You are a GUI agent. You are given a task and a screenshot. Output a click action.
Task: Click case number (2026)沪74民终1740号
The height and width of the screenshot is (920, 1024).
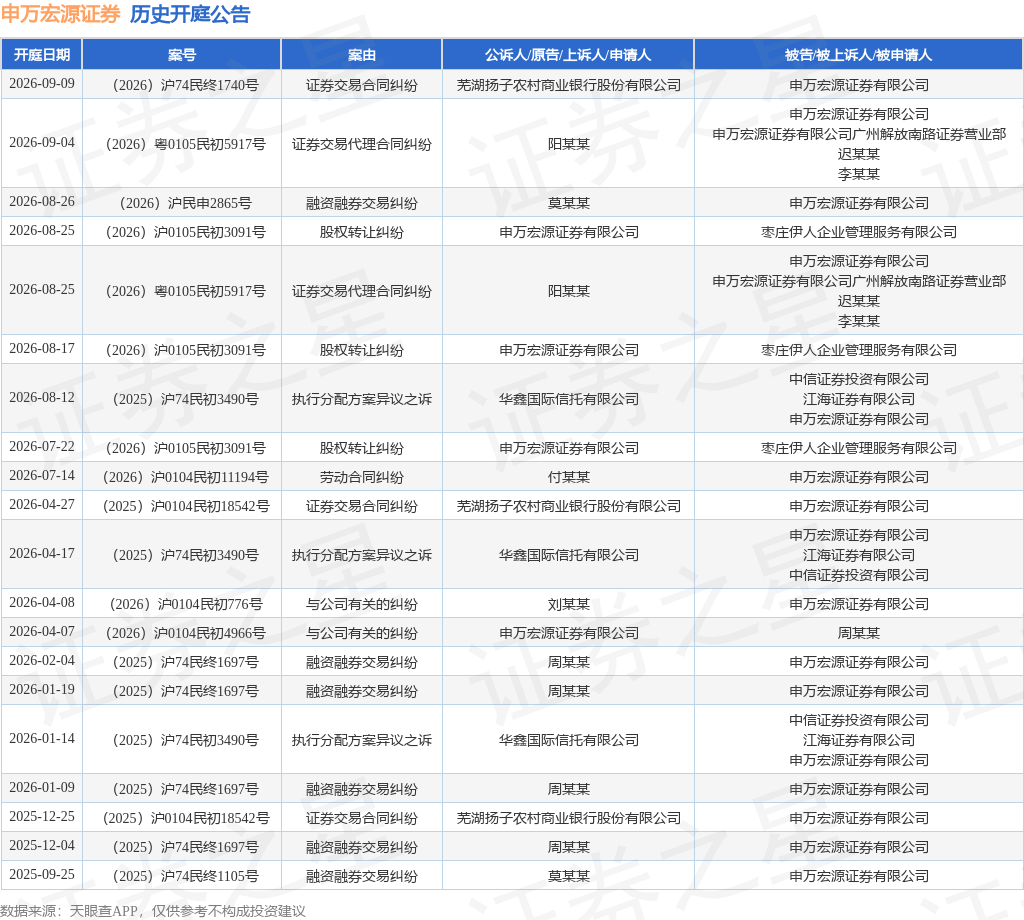tap(185, 85)
